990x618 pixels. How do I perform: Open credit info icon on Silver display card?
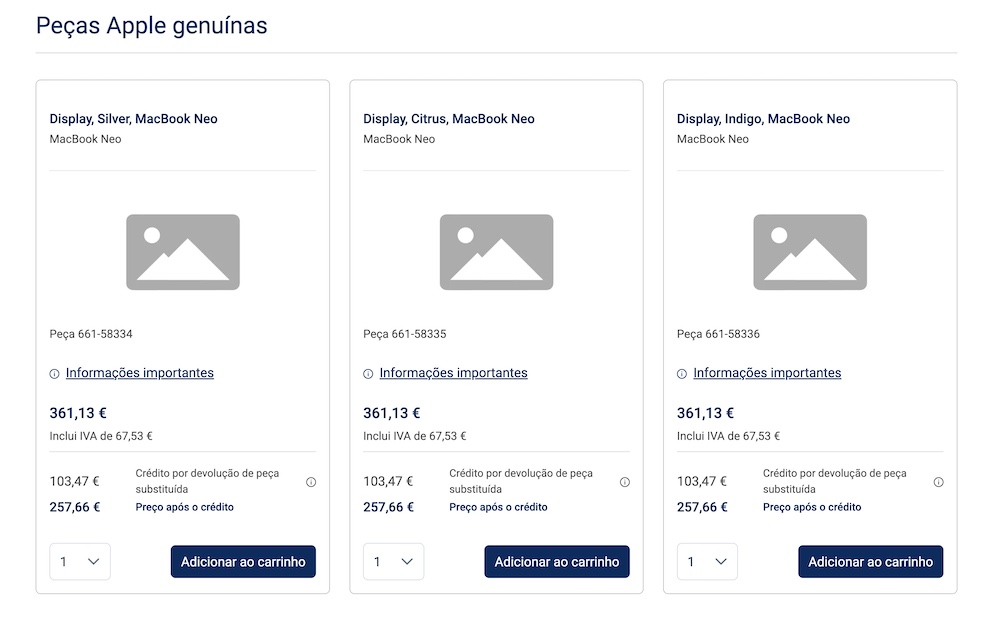point(311,482)
